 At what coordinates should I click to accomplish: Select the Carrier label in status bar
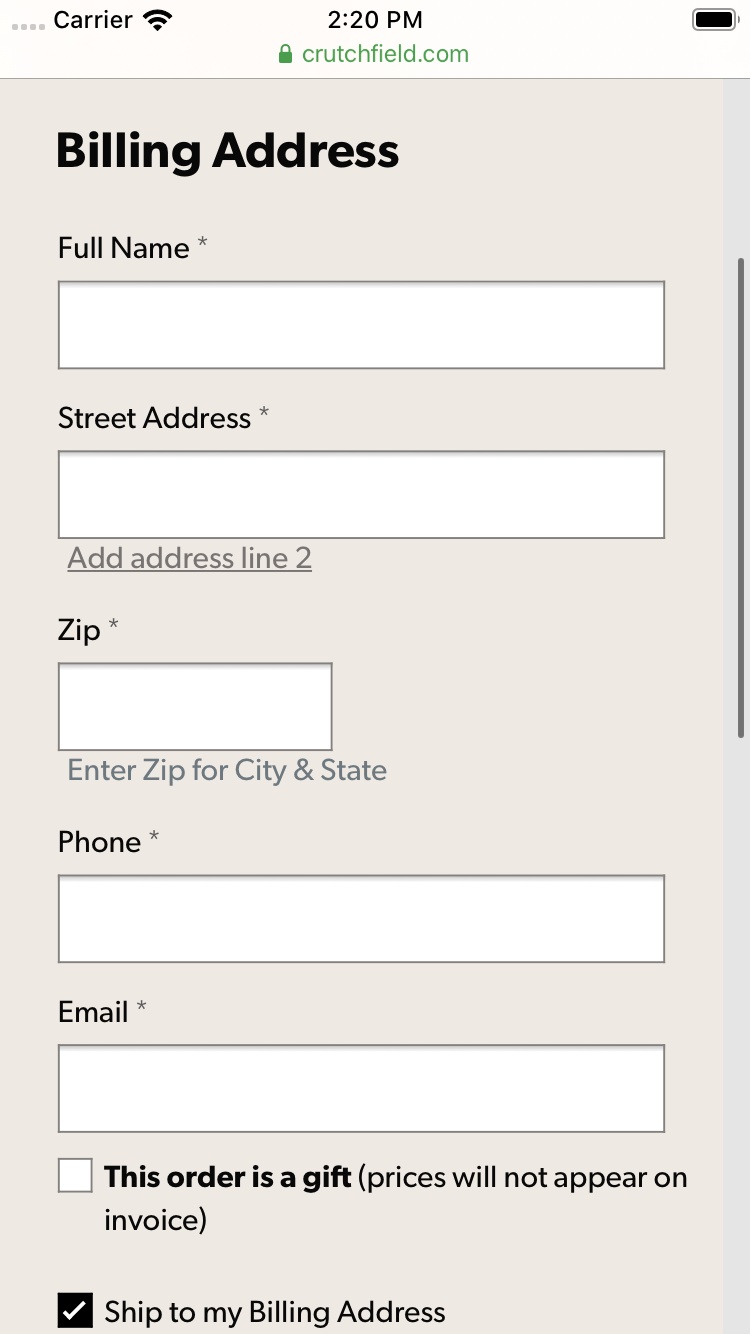[x=91, y=19]
